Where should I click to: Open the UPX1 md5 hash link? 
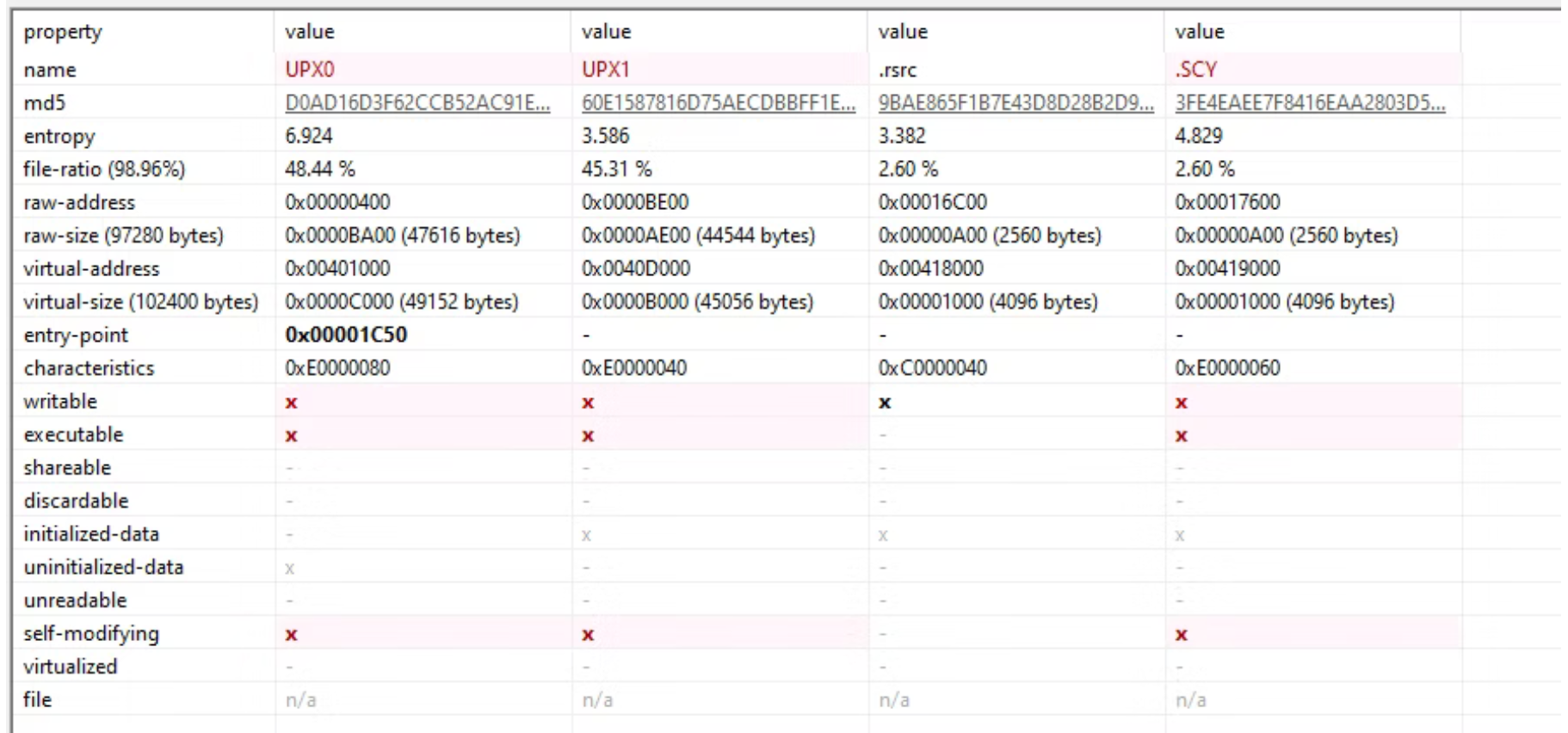pyautogui.click(x=718, y=103)
